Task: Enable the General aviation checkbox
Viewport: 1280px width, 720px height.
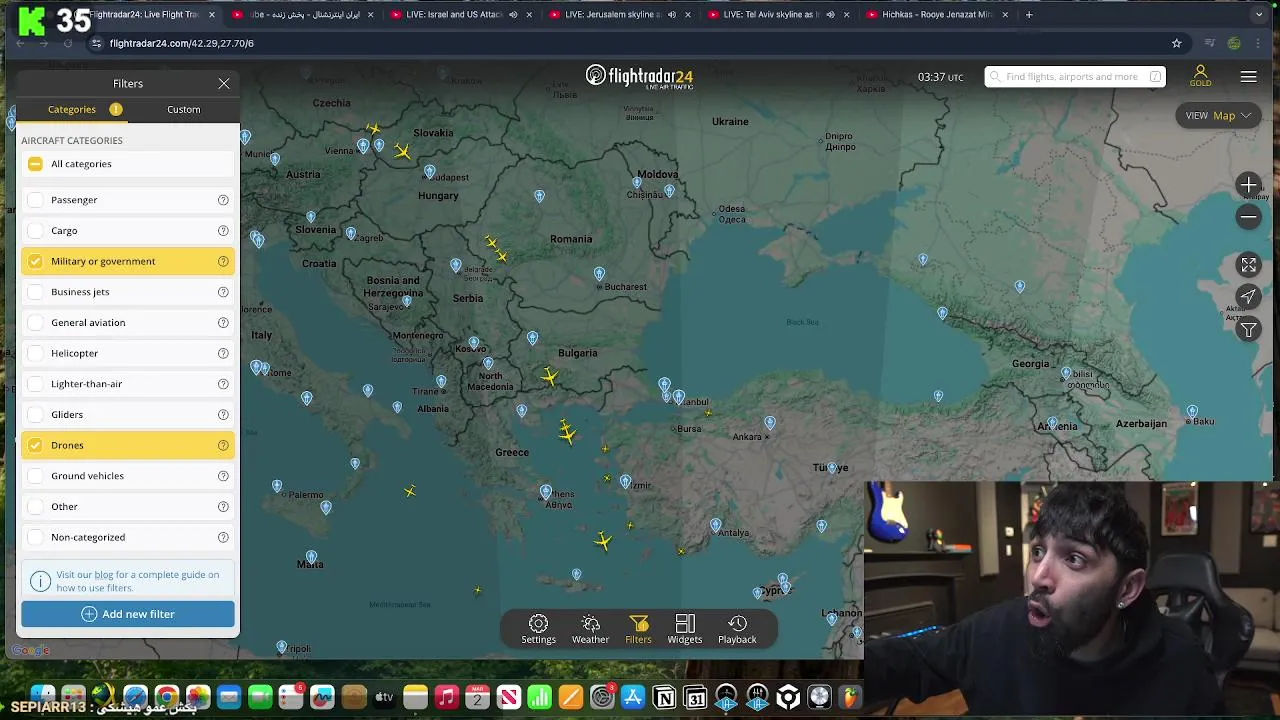Action: 35,323
